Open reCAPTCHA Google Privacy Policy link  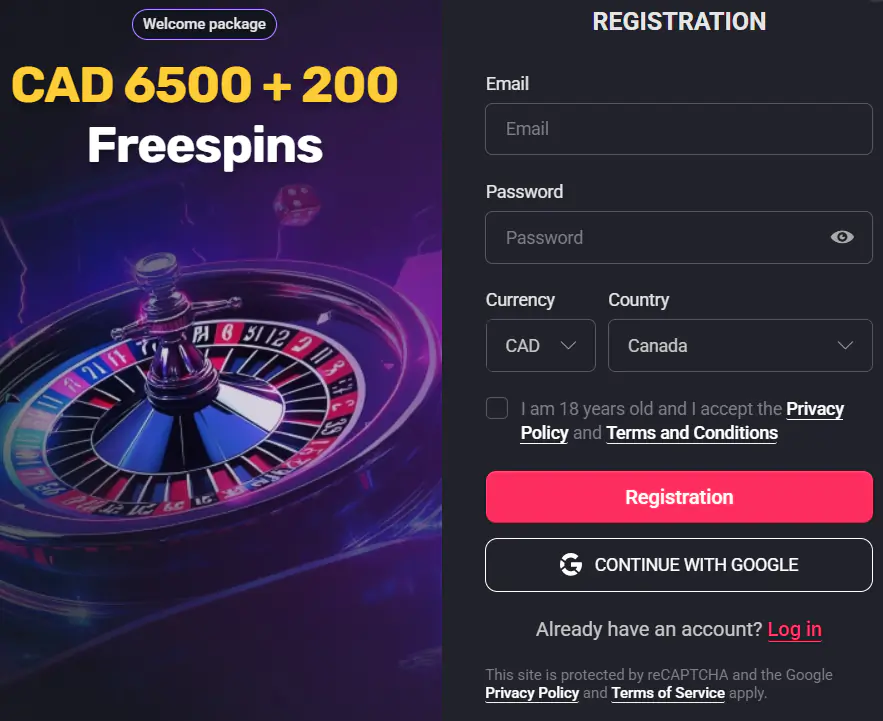click(x=532, y=693)
